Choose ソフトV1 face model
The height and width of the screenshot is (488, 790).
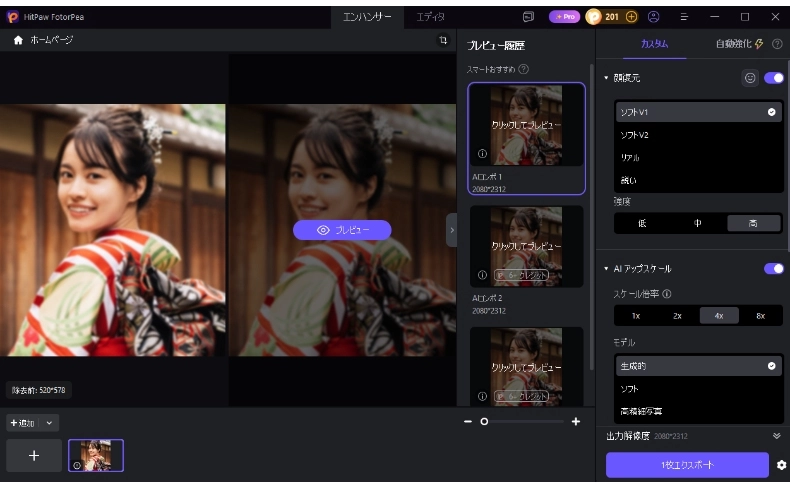pos(698,112)
